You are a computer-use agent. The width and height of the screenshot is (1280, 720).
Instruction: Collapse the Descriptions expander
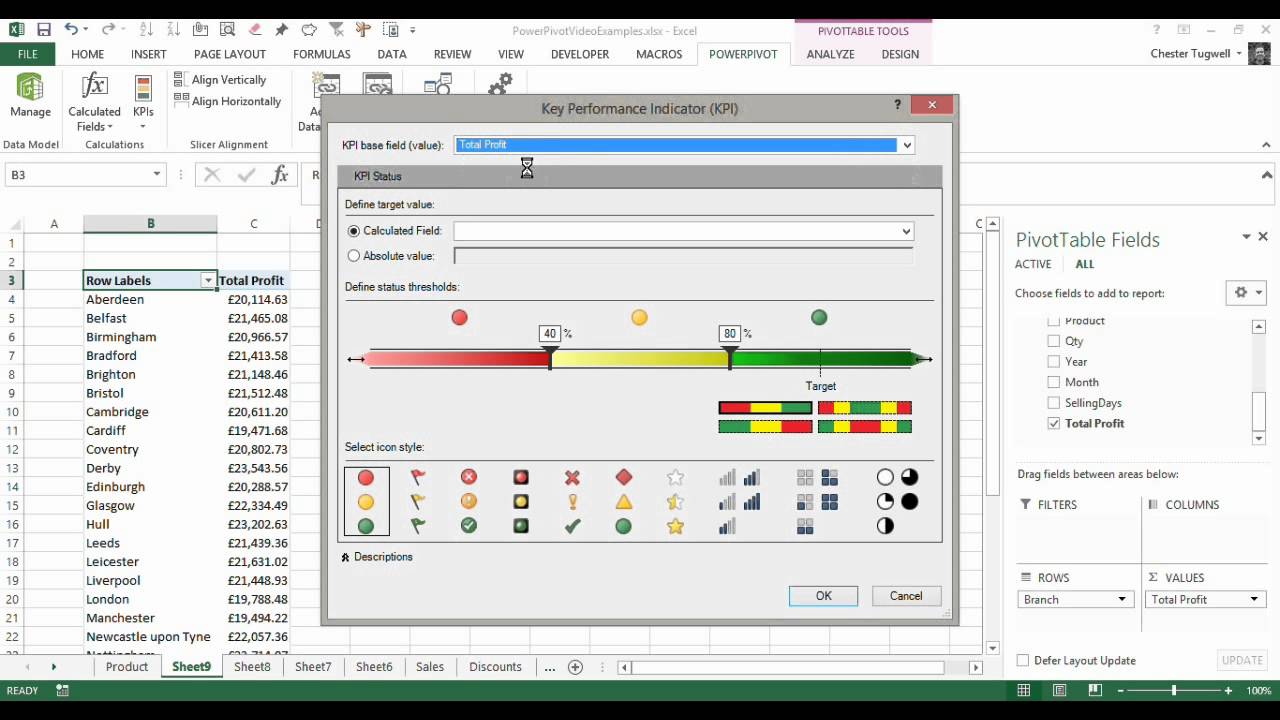[345, 557]
